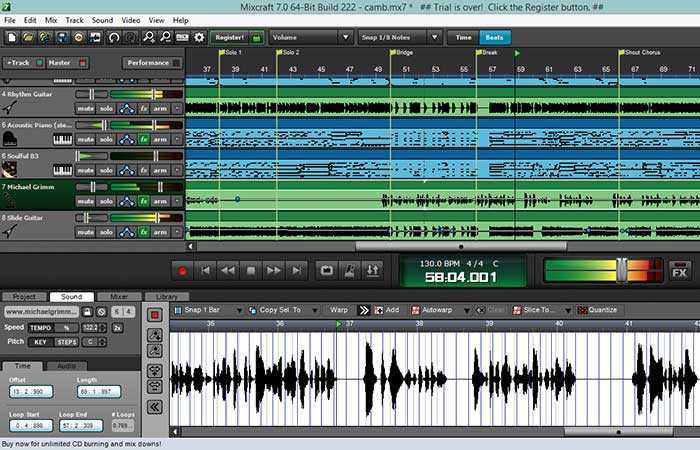The height and width of the screenshot is (450, 700).
Task: Click the Burn CD toolbar icon
Action: (x=79, y=38)
